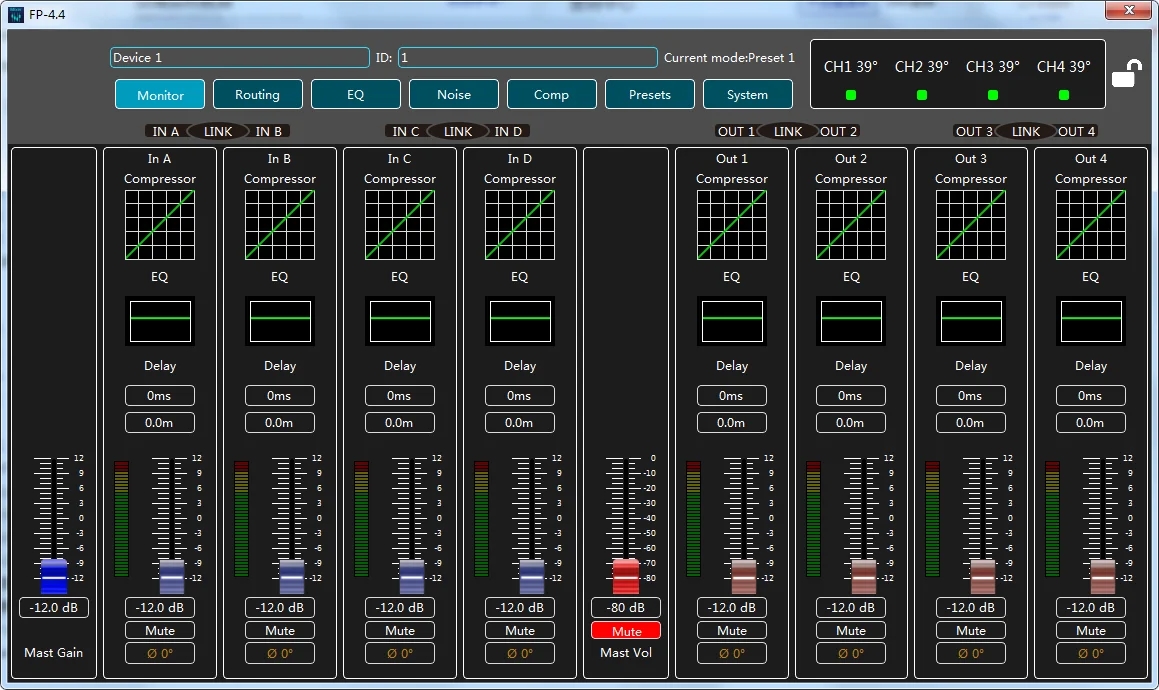
Task: Click the padlock lock icon
Action: 1126,74
